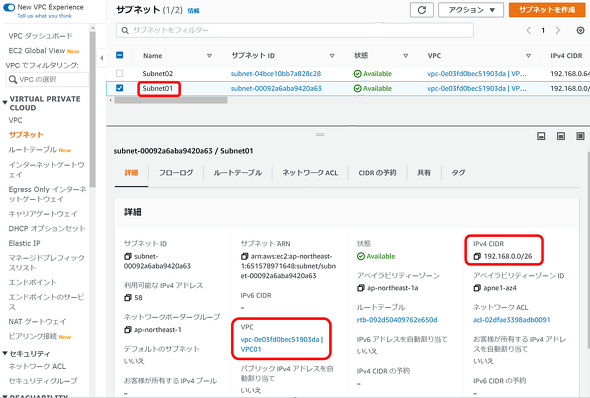Open network ACL acl-02dfae3398adb0091 link
This screenshot has height=398, width=590.
pos(511,320)
